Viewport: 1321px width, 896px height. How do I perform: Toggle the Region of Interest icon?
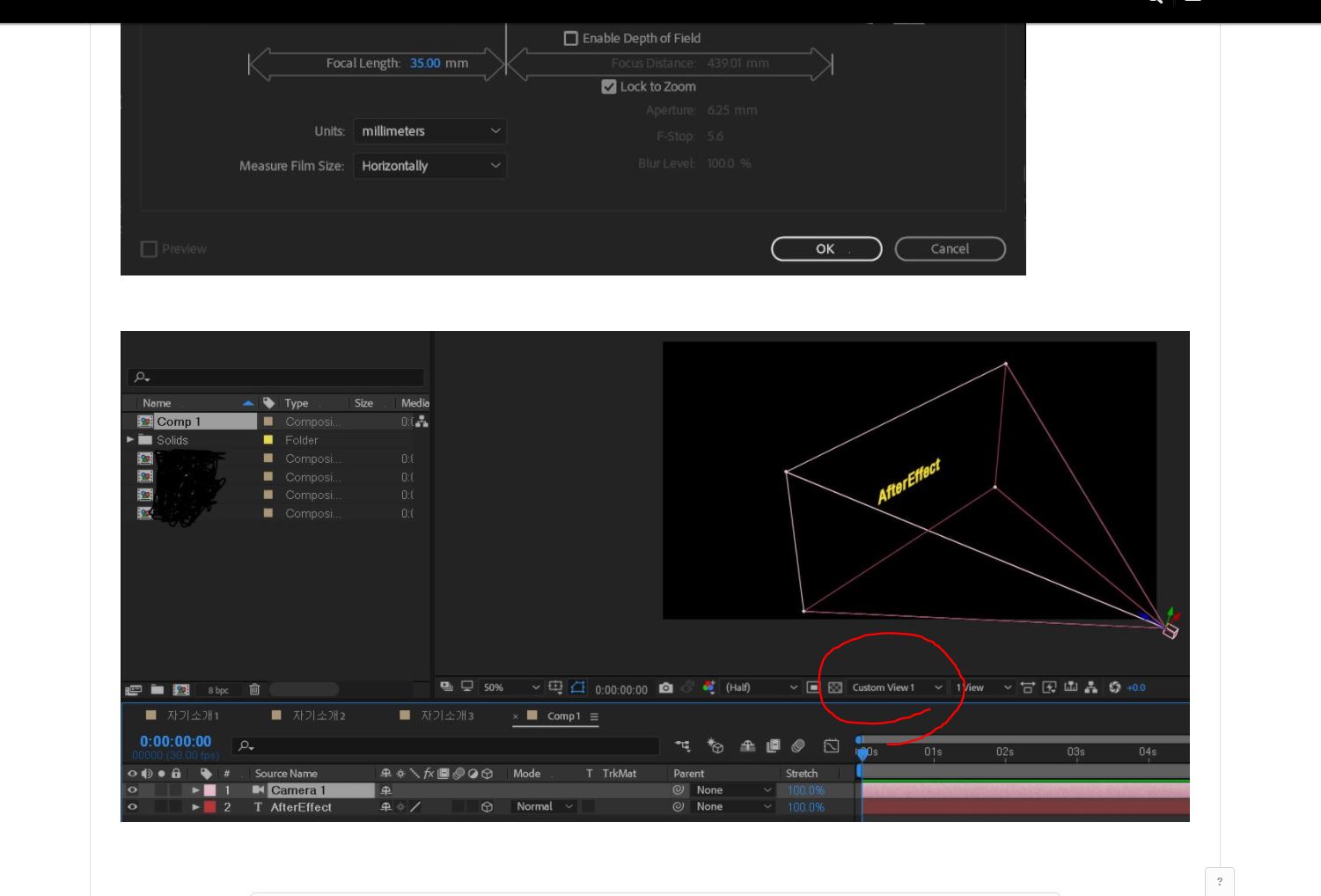coord(813,687)
